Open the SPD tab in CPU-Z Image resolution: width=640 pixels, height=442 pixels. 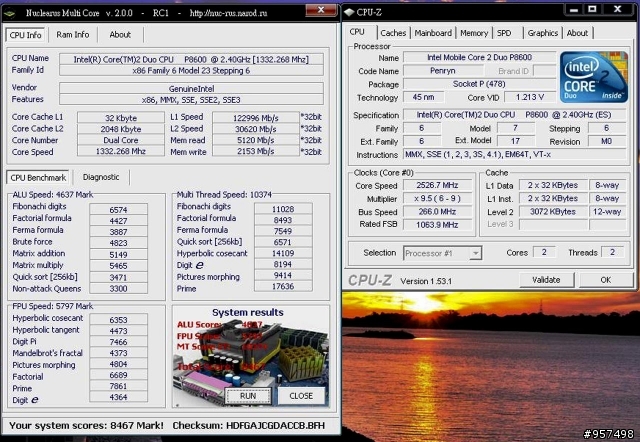504,33
